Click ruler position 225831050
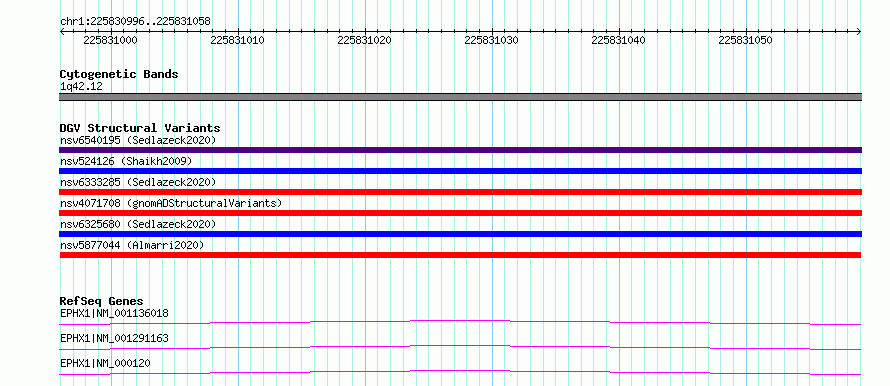This screenshot has height=386, width=890. tap(746, 41)
